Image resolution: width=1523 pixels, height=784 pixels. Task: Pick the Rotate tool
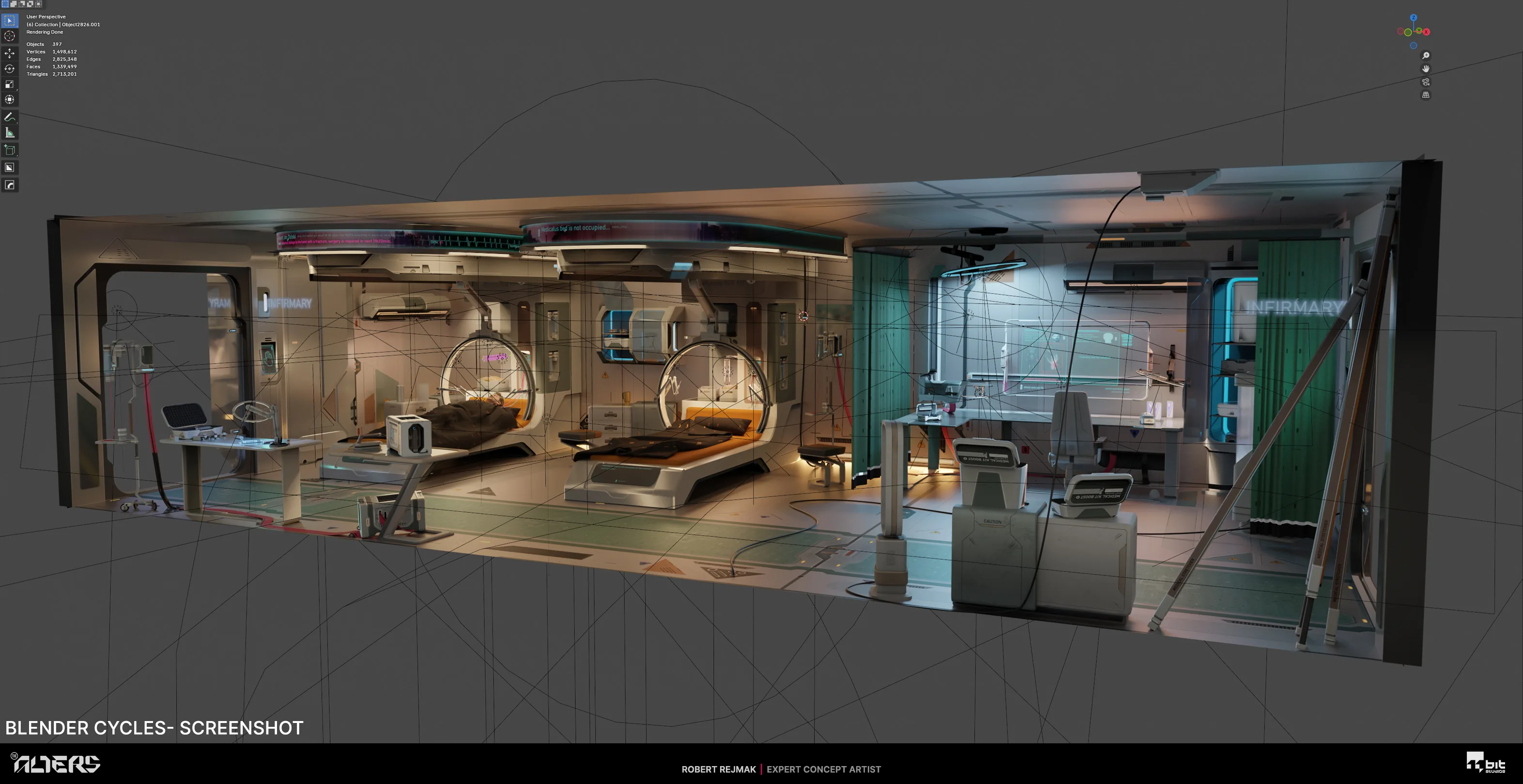(x=10, y=69)
